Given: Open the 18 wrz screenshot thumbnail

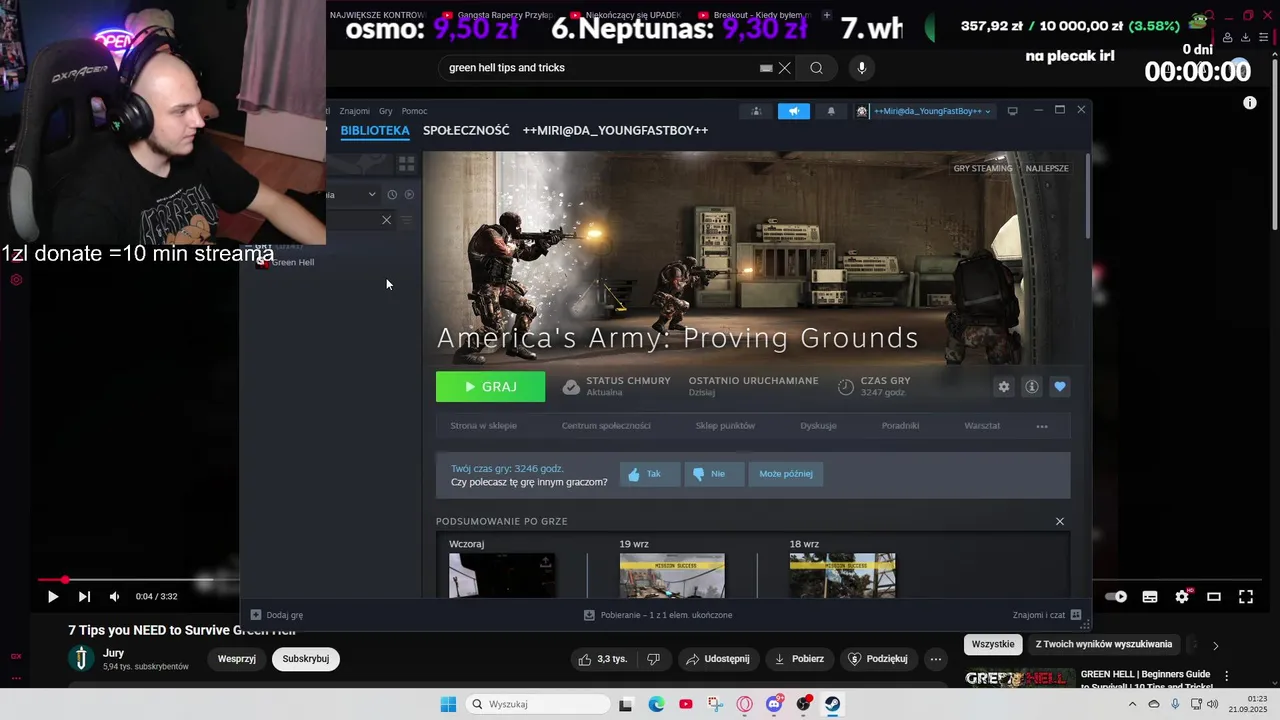Looking at the screenshot, I should 843,576.
